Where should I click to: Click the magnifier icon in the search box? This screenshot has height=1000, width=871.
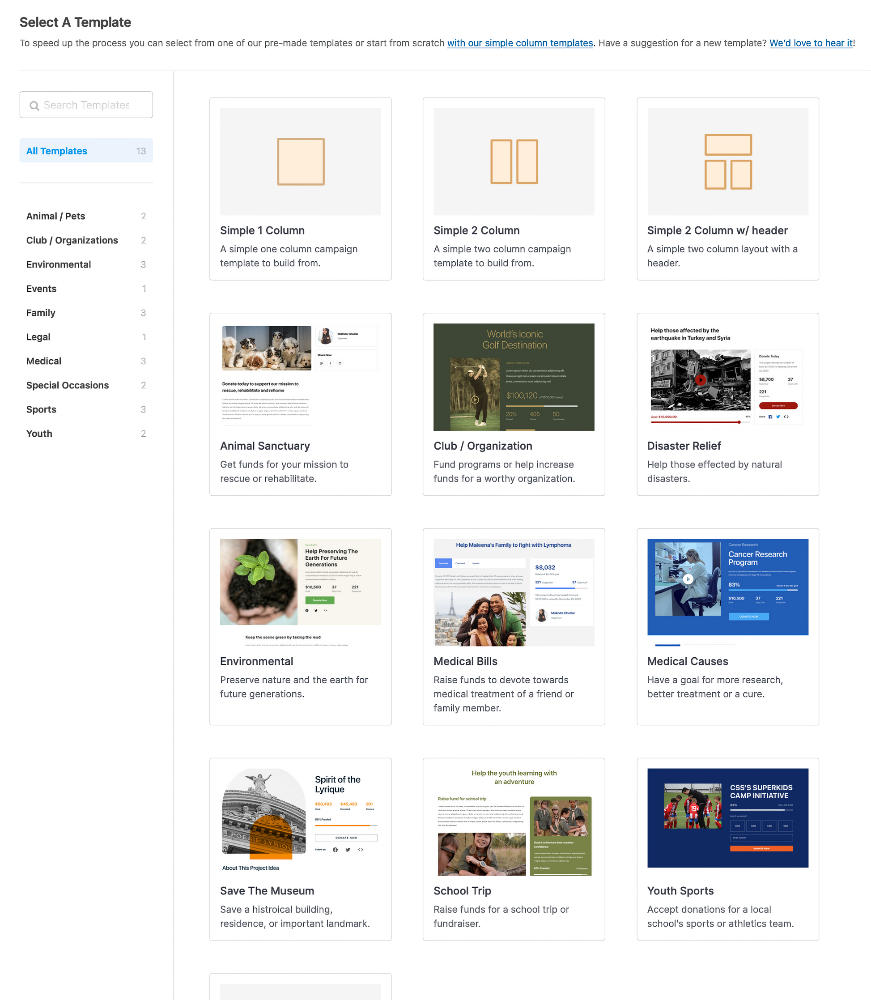pos(34,105)
